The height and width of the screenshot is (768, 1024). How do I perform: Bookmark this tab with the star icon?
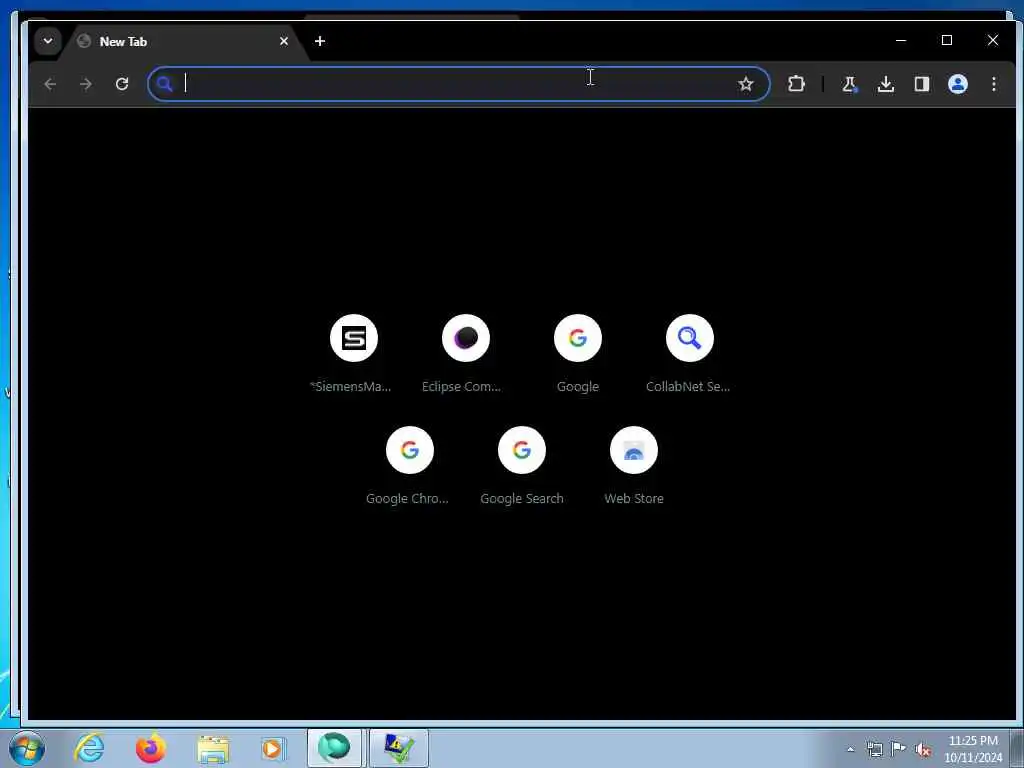tap(746, 84)
